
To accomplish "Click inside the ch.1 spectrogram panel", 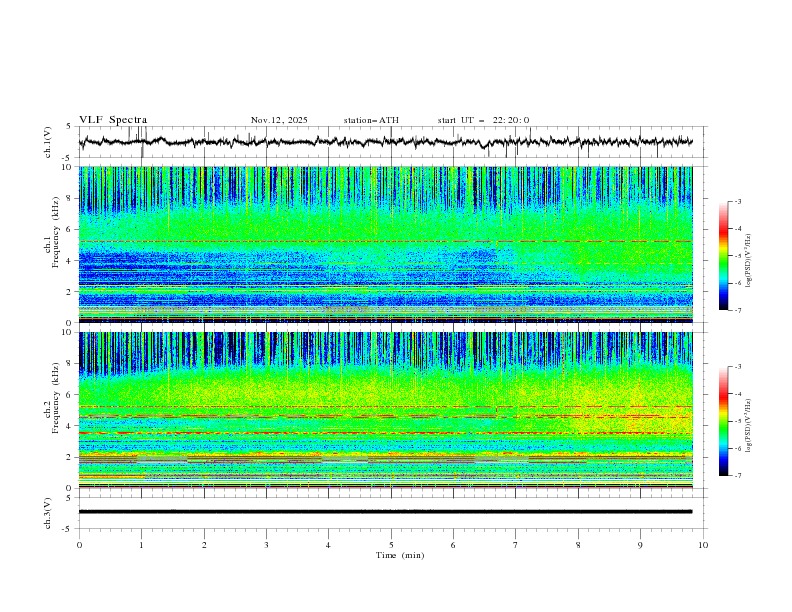I will [x=385, y=244].
